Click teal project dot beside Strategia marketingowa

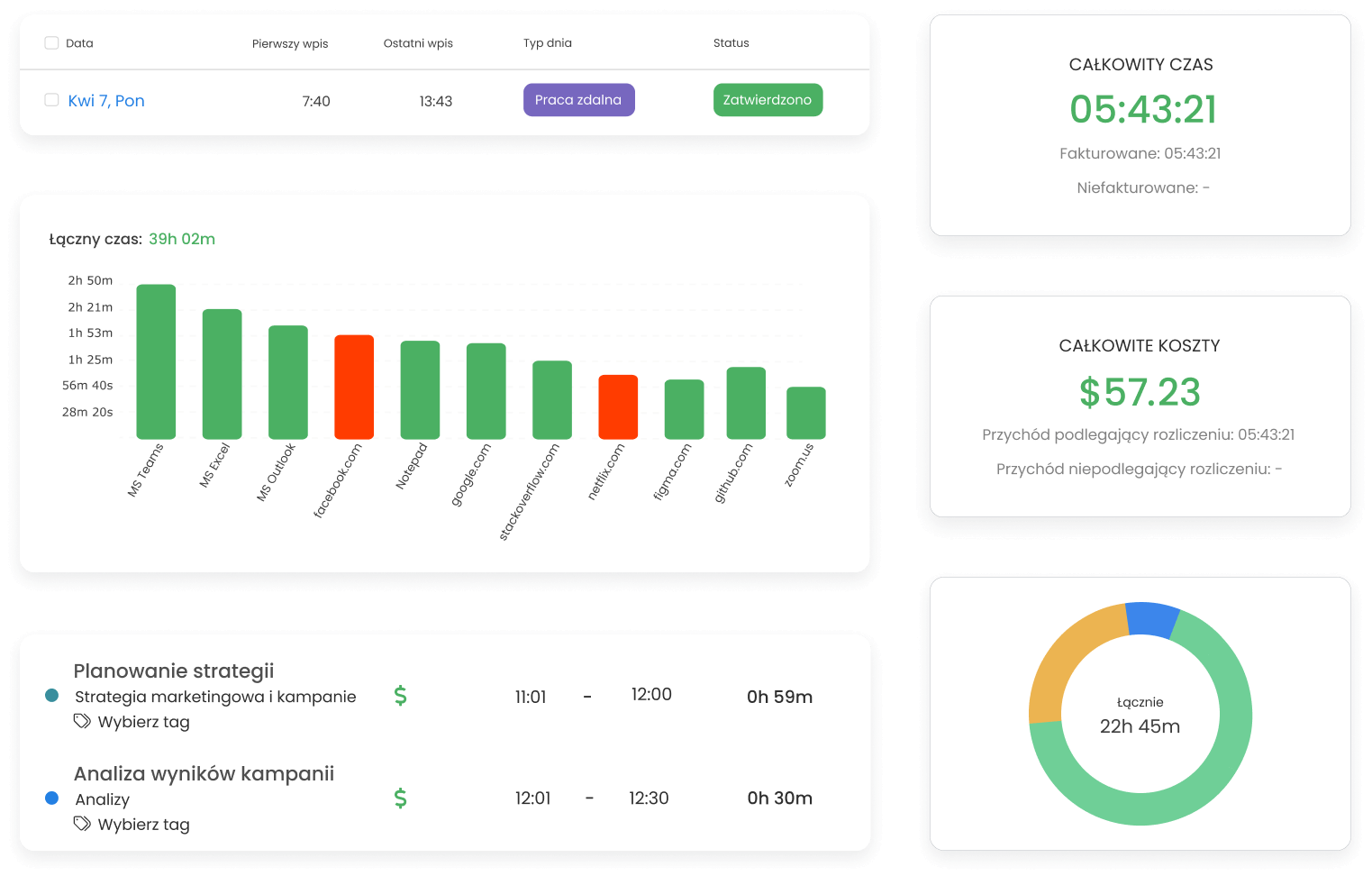(x=52, y=696)
